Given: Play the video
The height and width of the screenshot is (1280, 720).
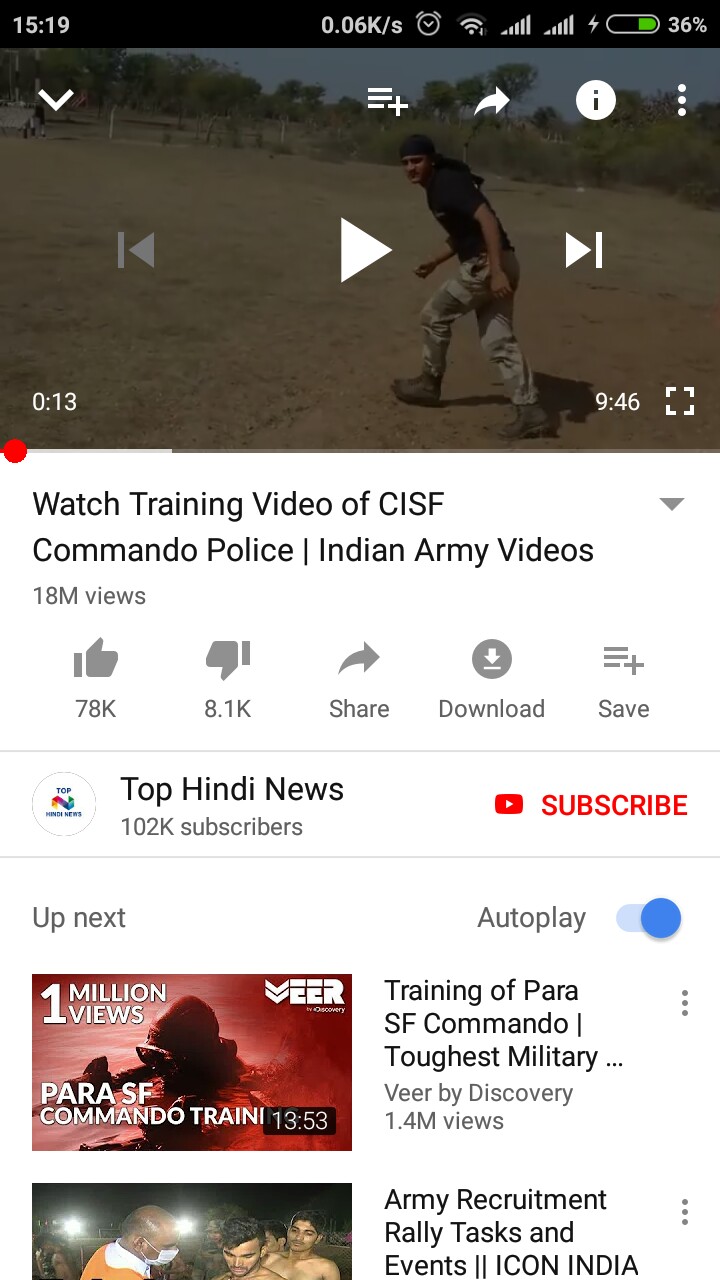Looking at the screenshot, I should (365, 250).
